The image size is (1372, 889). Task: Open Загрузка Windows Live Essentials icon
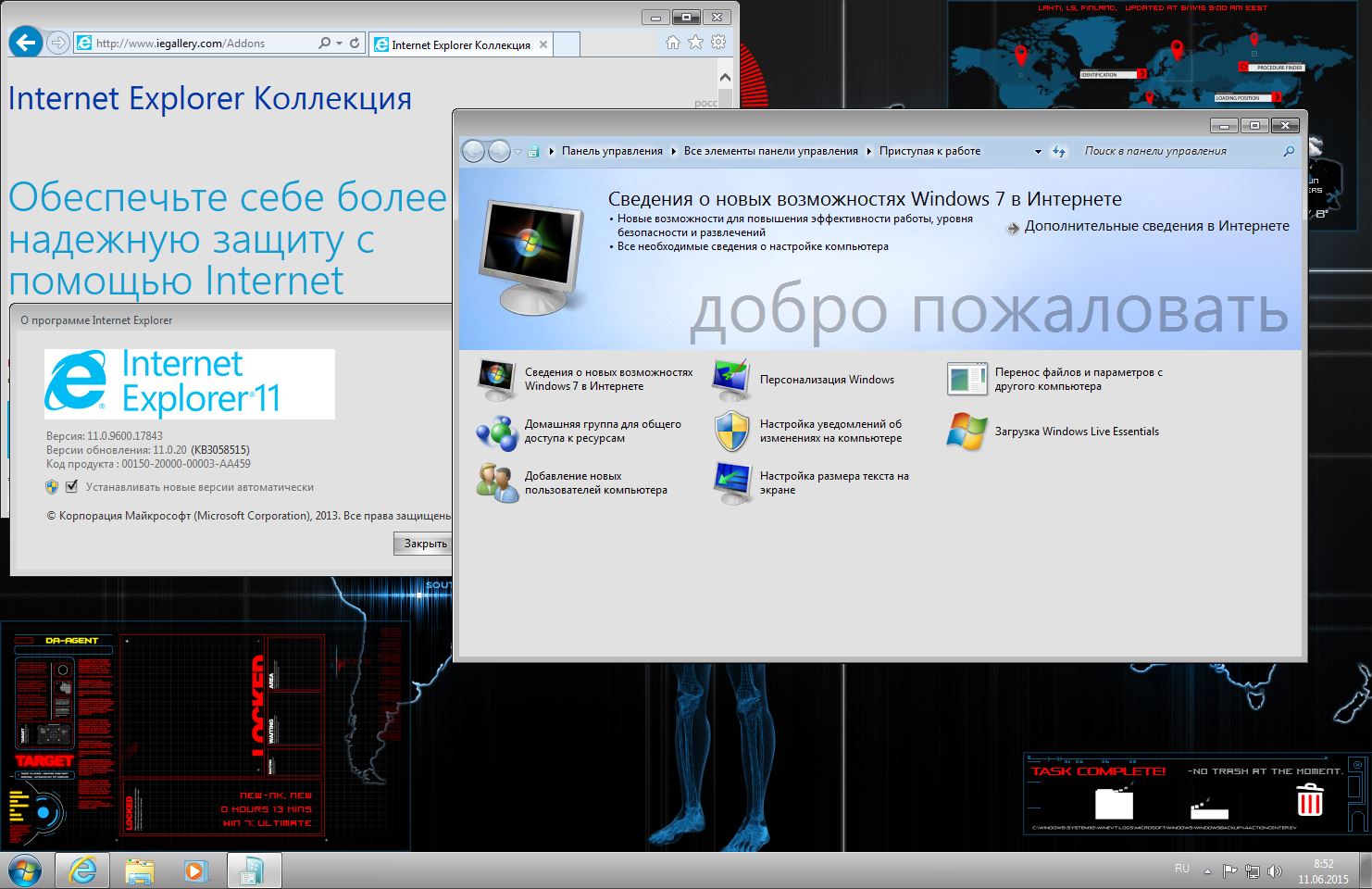tap(967, 432)
